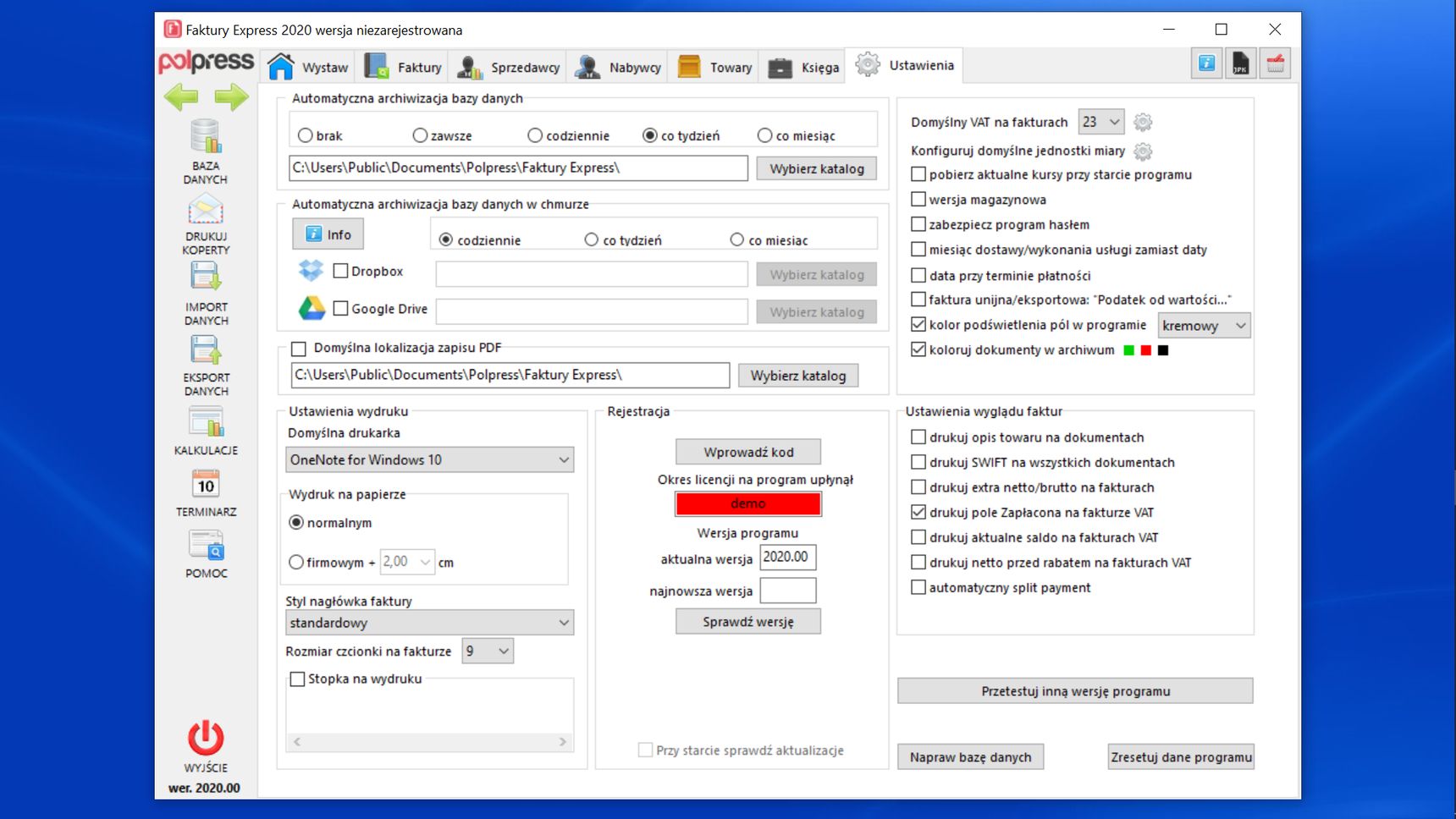Click the green archive color swatch
Screen dimensions: 1456x819
pyautogui.click(x=1128, y=350)
